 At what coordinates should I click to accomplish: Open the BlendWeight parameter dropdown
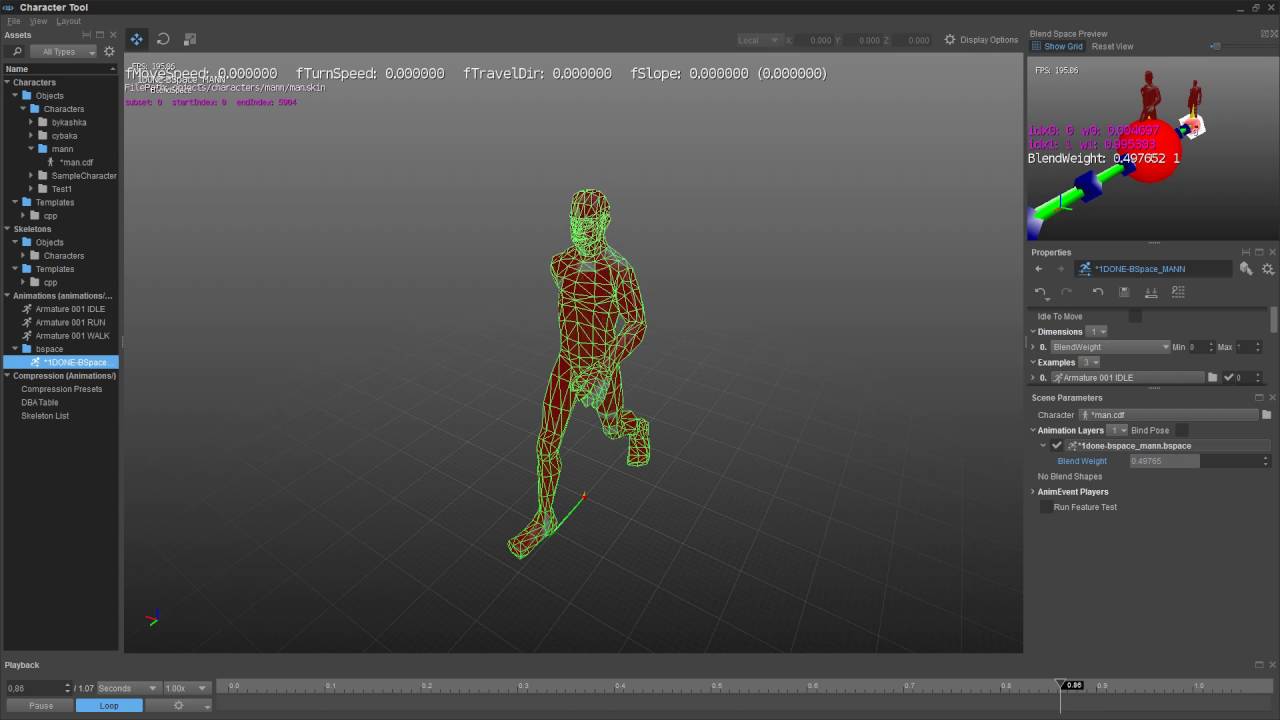(1110, 347)
